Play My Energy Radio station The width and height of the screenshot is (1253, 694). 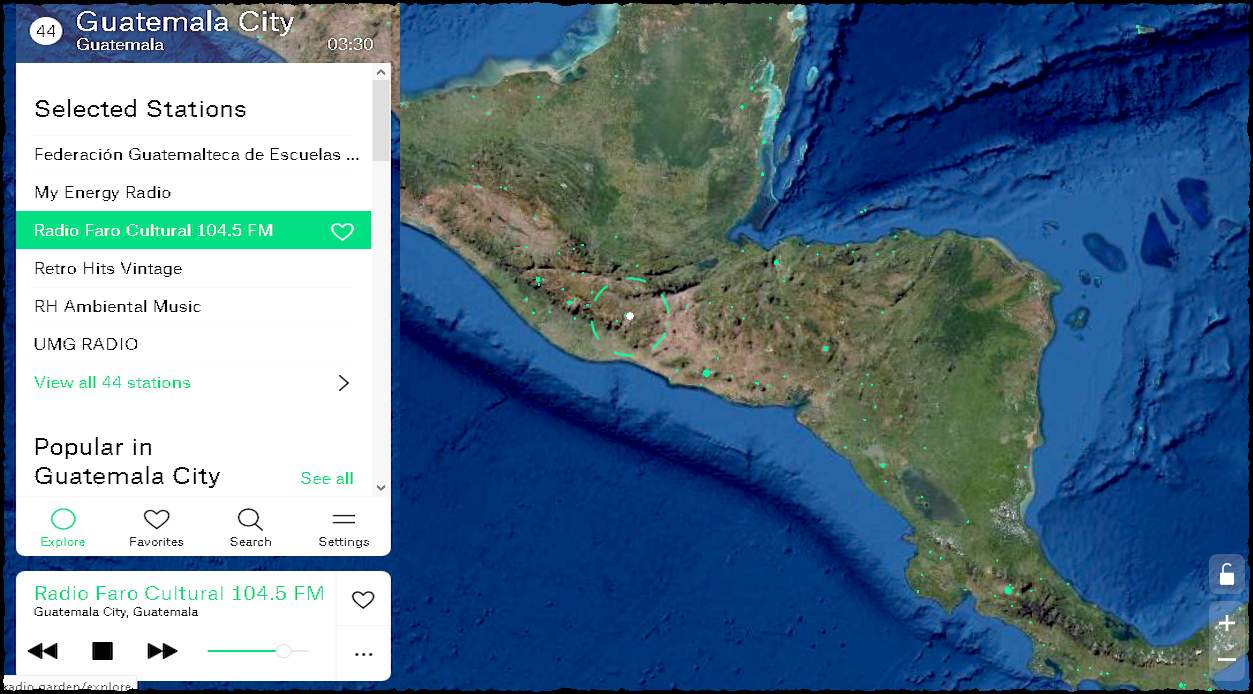pos(103,192)
